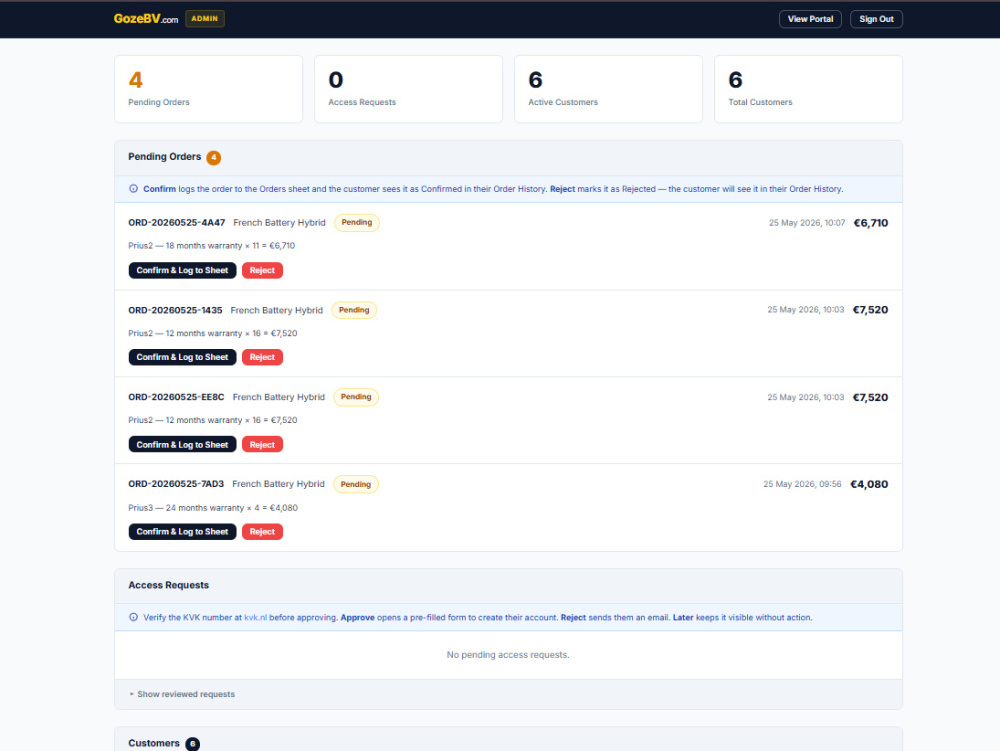The width and height of the screenshot is (1000, 751).
Task: Confirm & log order ORD-20260525-7AD3
Action: pyautogui.click(x=182, y=532)
